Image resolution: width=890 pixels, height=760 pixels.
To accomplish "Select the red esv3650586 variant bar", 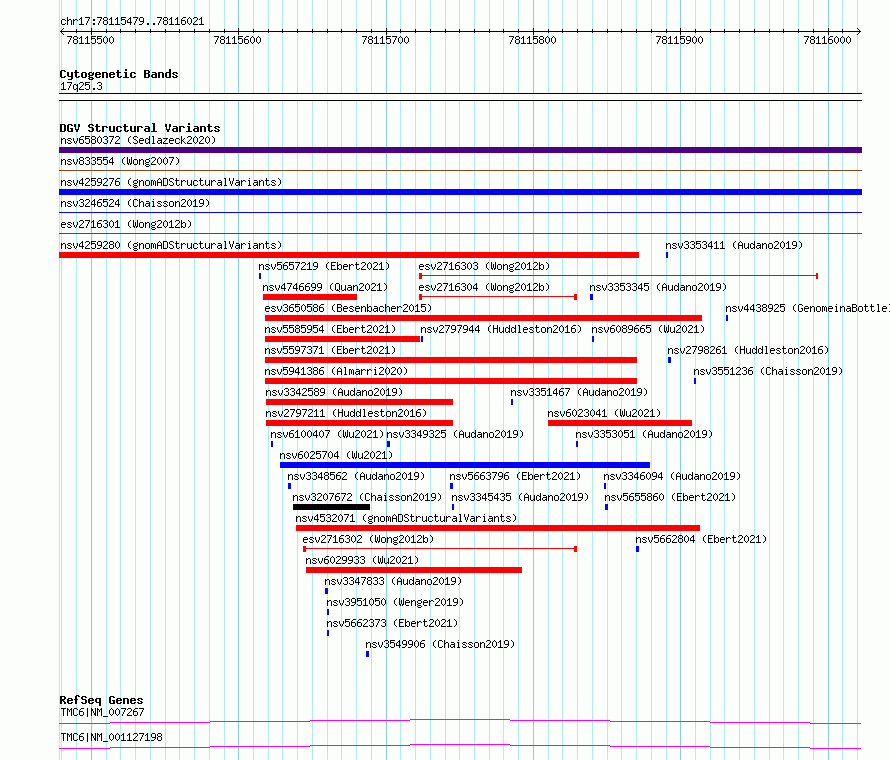I will (x=483, y=318).
